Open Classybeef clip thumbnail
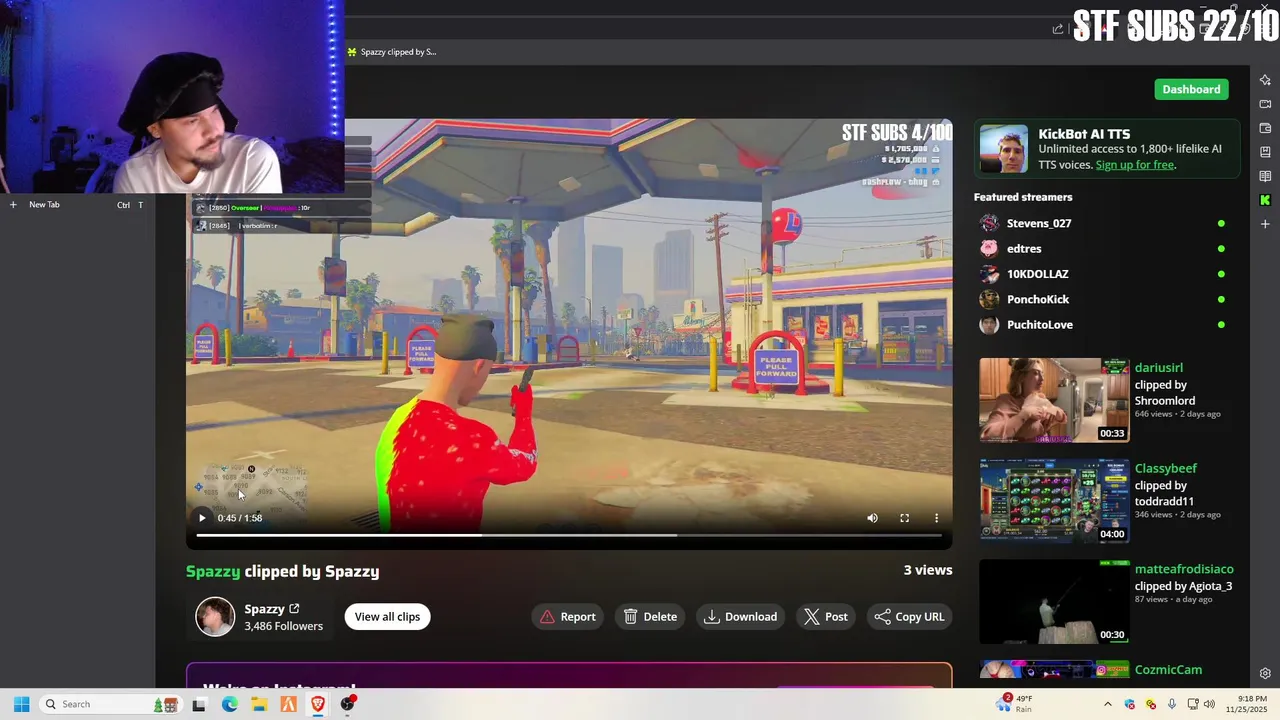Screen dimensions: 1280x720 point(1054,501)
